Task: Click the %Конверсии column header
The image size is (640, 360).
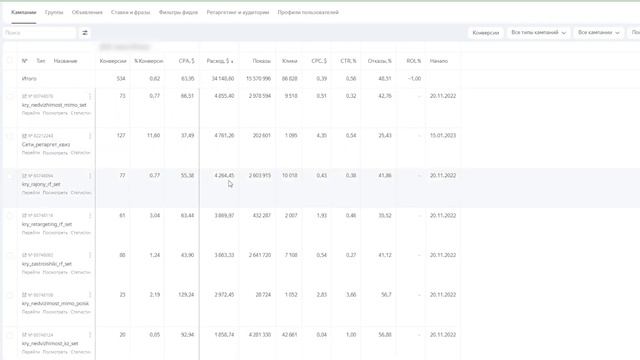Action: pos(149,61)
